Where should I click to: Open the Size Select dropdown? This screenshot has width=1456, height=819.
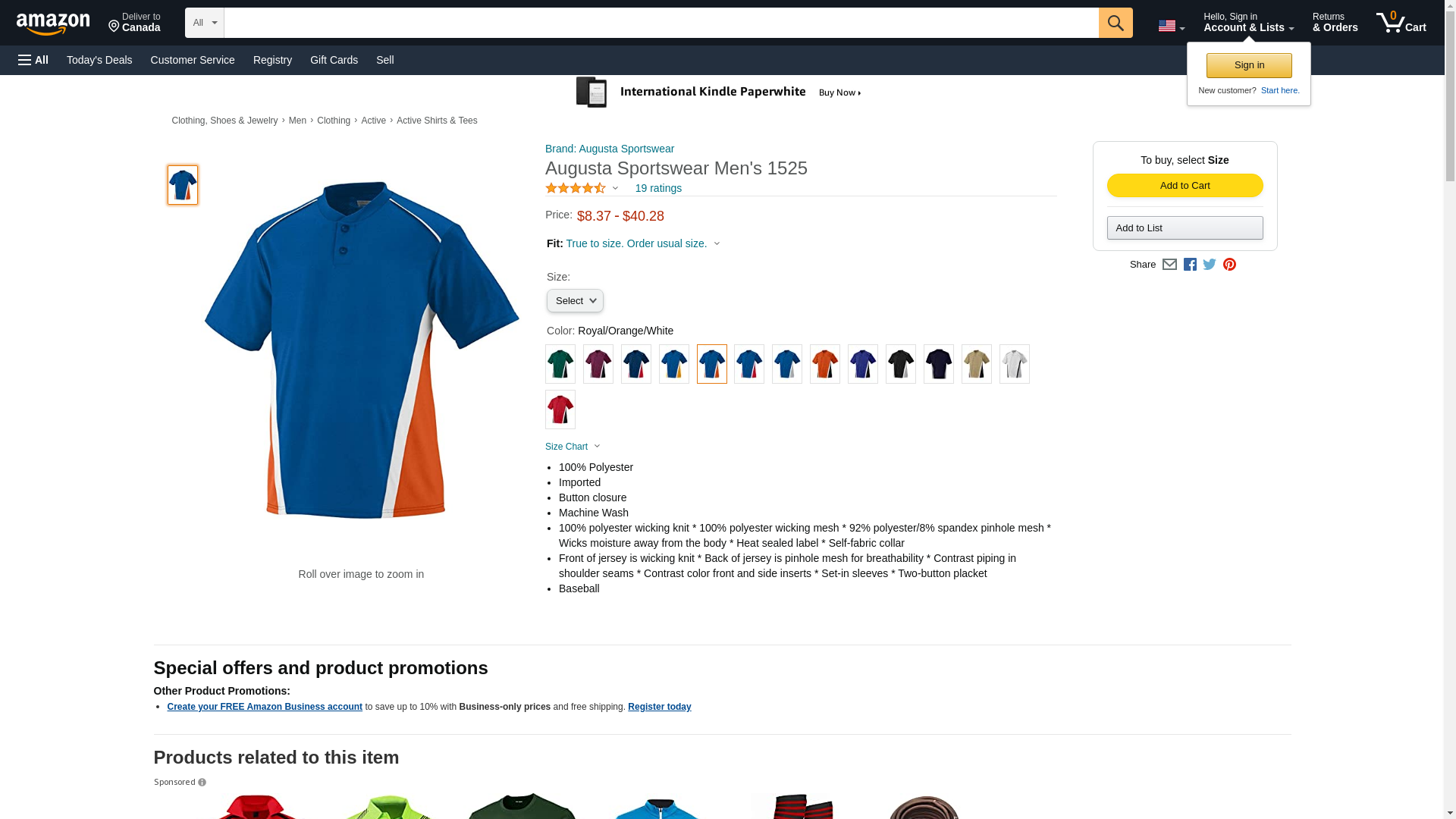coord(575,301)
